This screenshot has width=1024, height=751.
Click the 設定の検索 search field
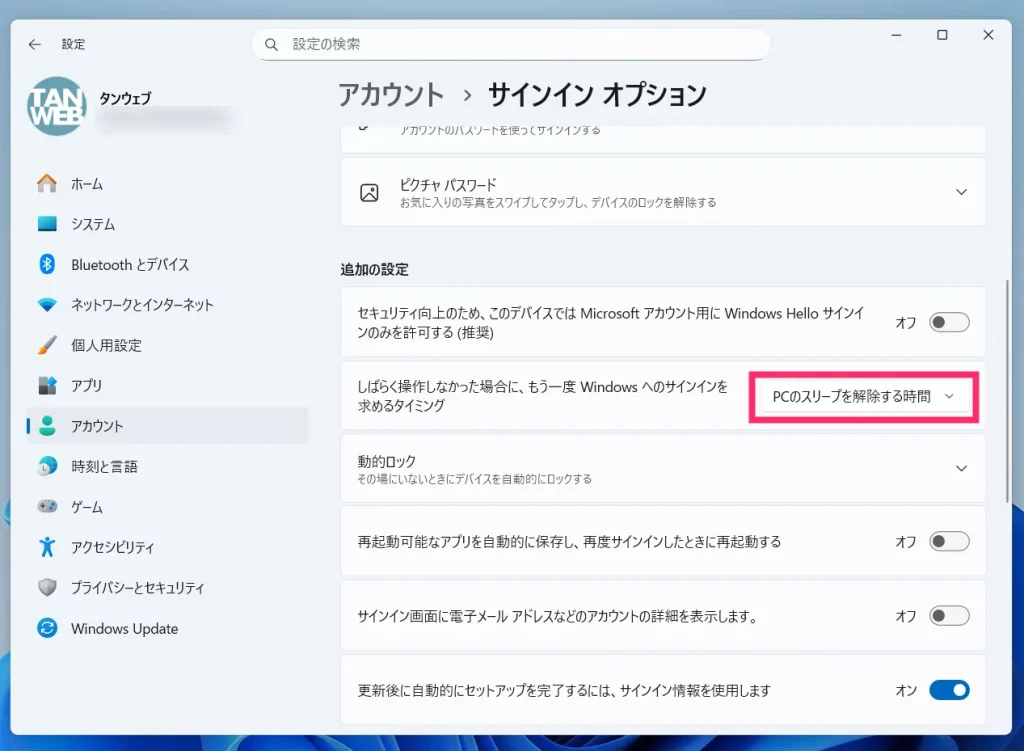click(x=511, y=44)
